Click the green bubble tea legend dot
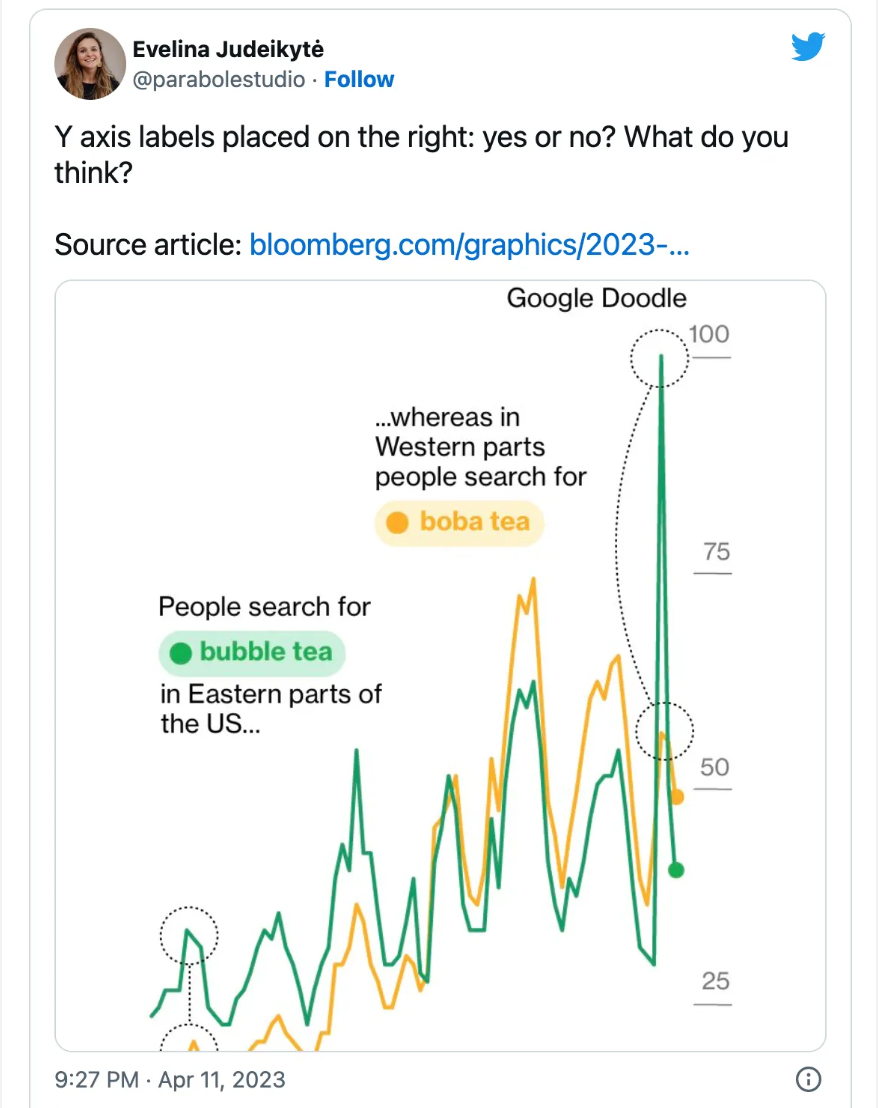This screenshot has width=878, height=1108. [181, 654]
